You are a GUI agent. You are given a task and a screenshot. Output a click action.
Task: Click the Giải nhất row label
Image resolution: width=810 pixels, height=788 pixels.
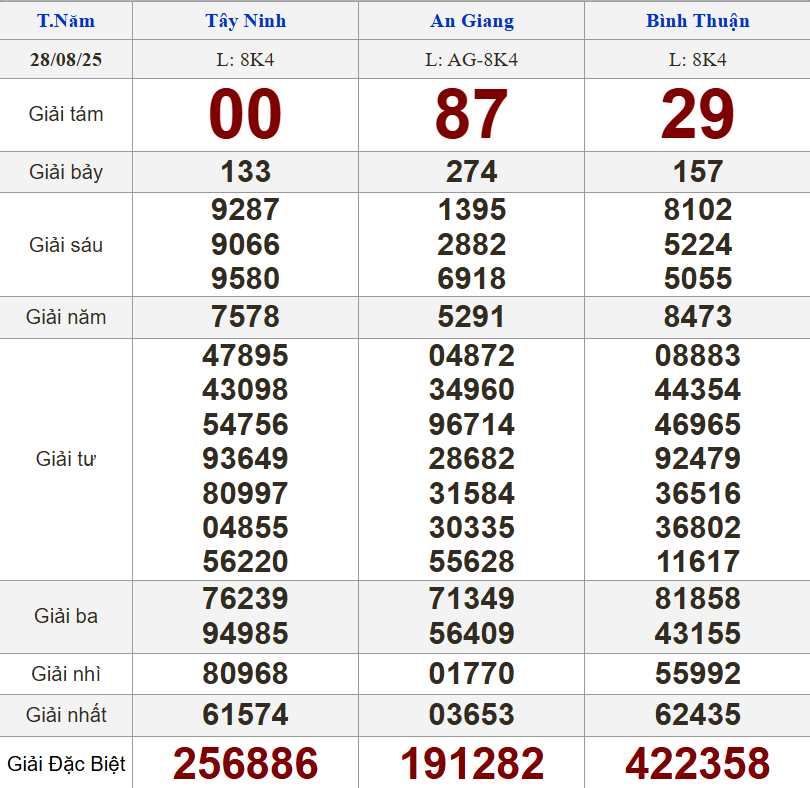coord(66,715)
